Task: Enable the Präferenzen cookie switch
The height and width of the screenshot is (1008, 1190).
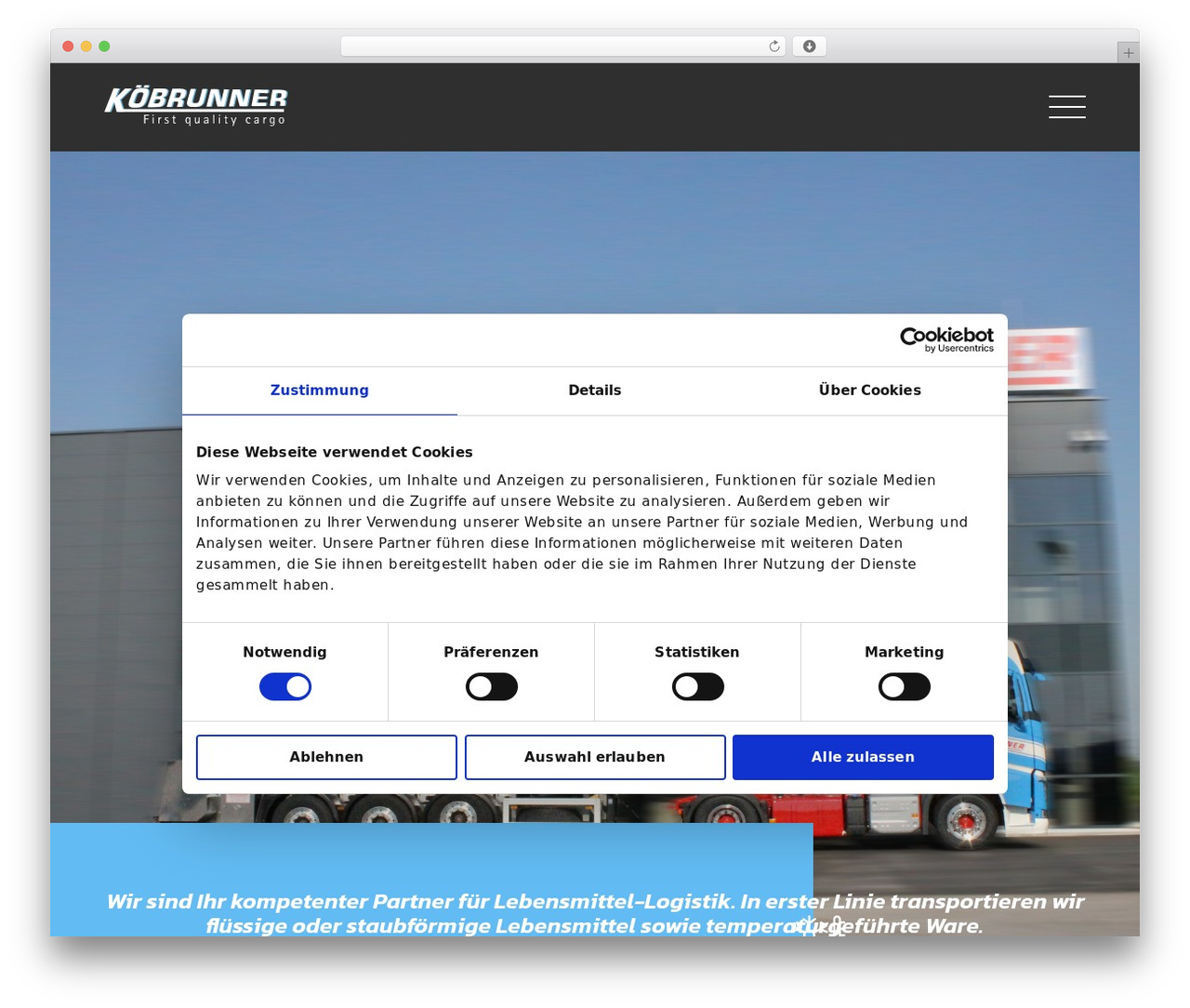Action: 492,687
